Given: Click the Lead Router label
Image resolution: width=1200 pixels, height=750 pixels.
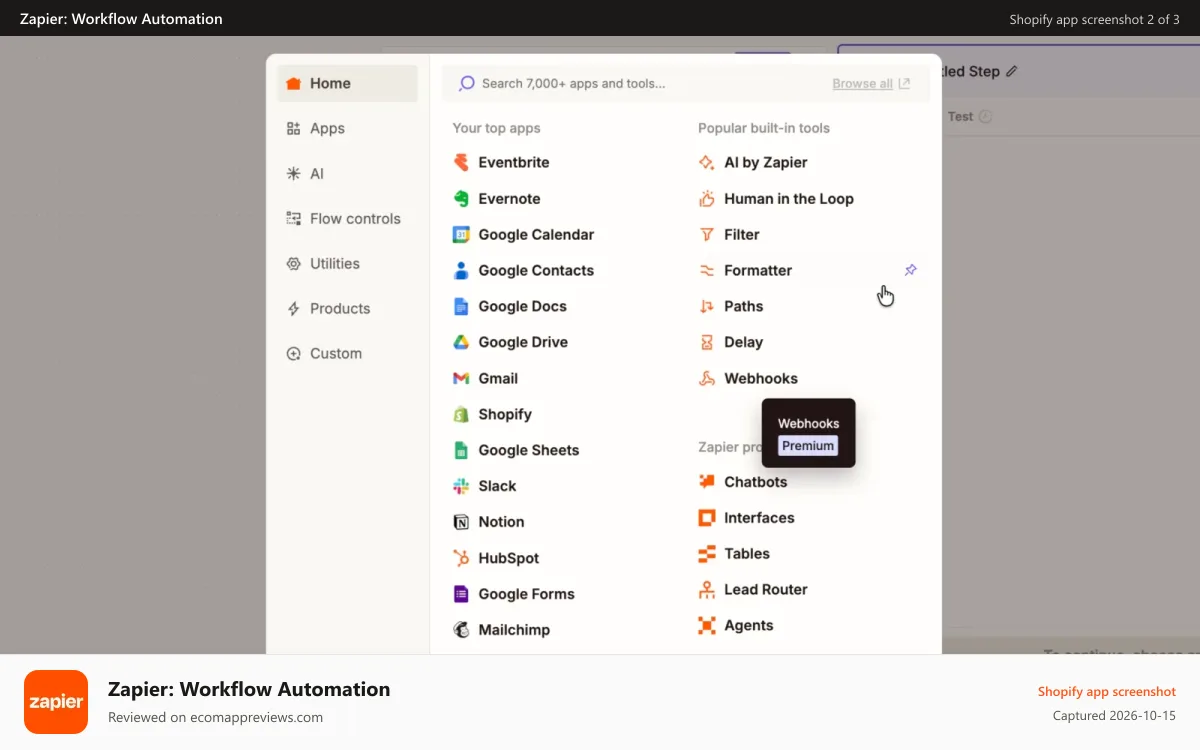Looking at the screenshot, I should click(766, 590).
